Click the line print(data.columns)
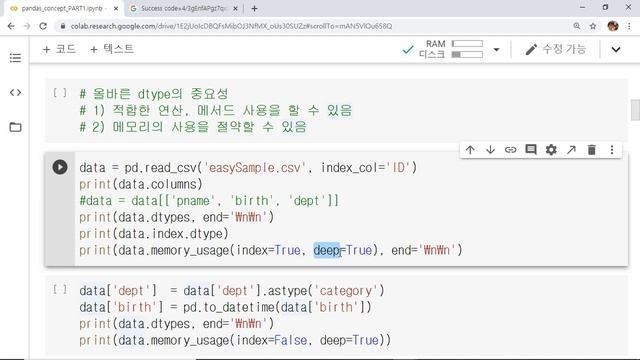640x360 pixels. (141, 184)
